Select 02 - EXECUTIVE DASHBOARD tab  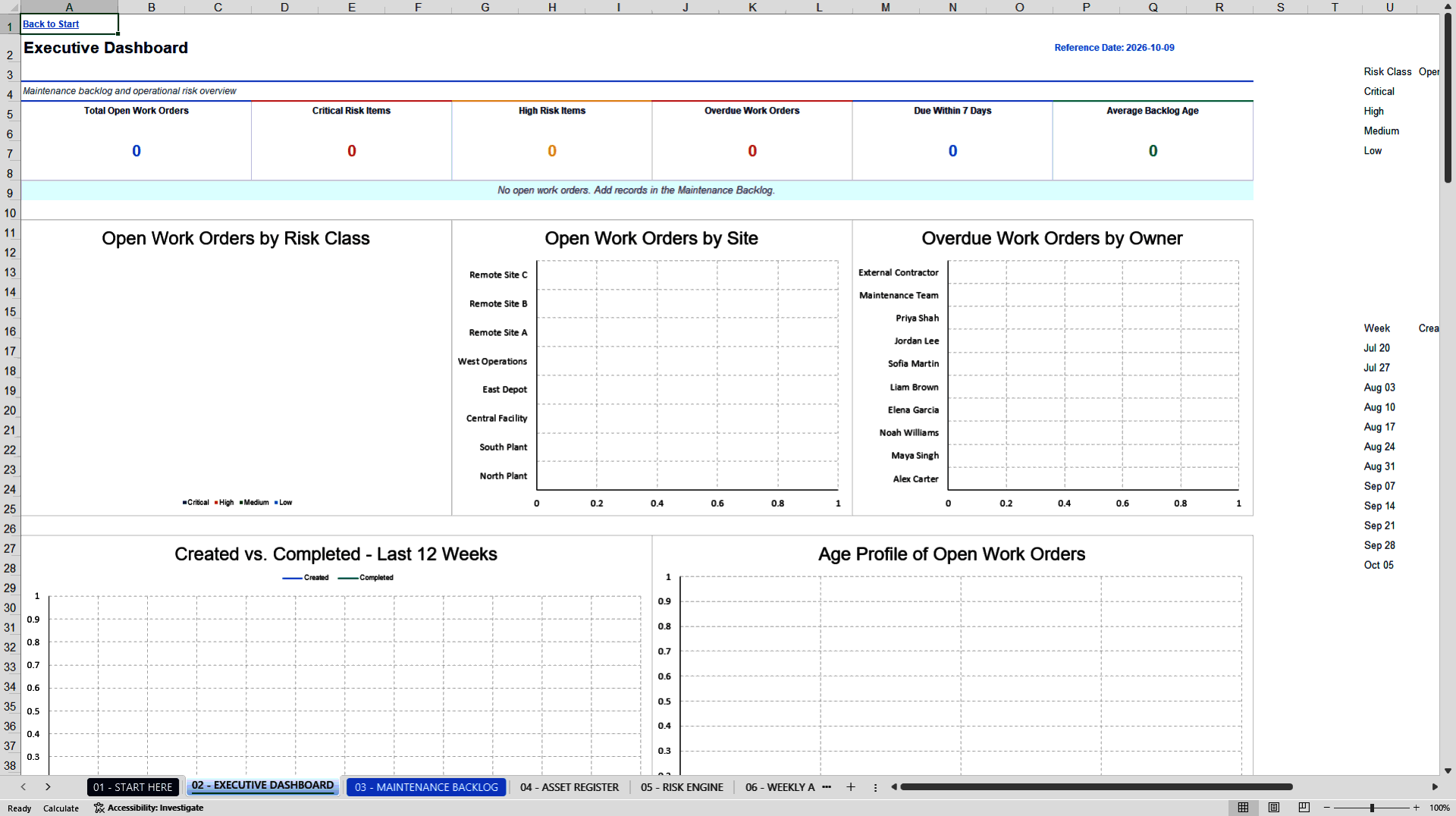pyautogui.click(x=262, y=786)
